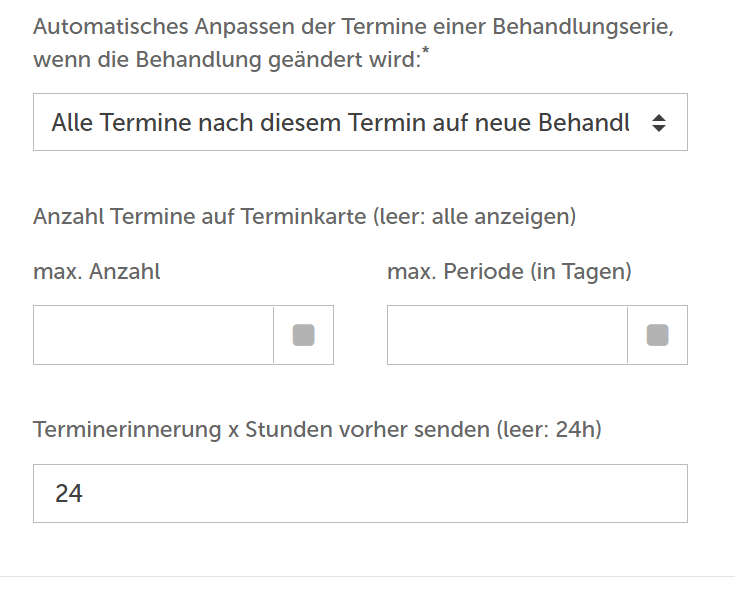This screenshot has height=595, width=735.
Task: Click the 'max. Periode (in Tagen)' label
Action: pos(509,271)
